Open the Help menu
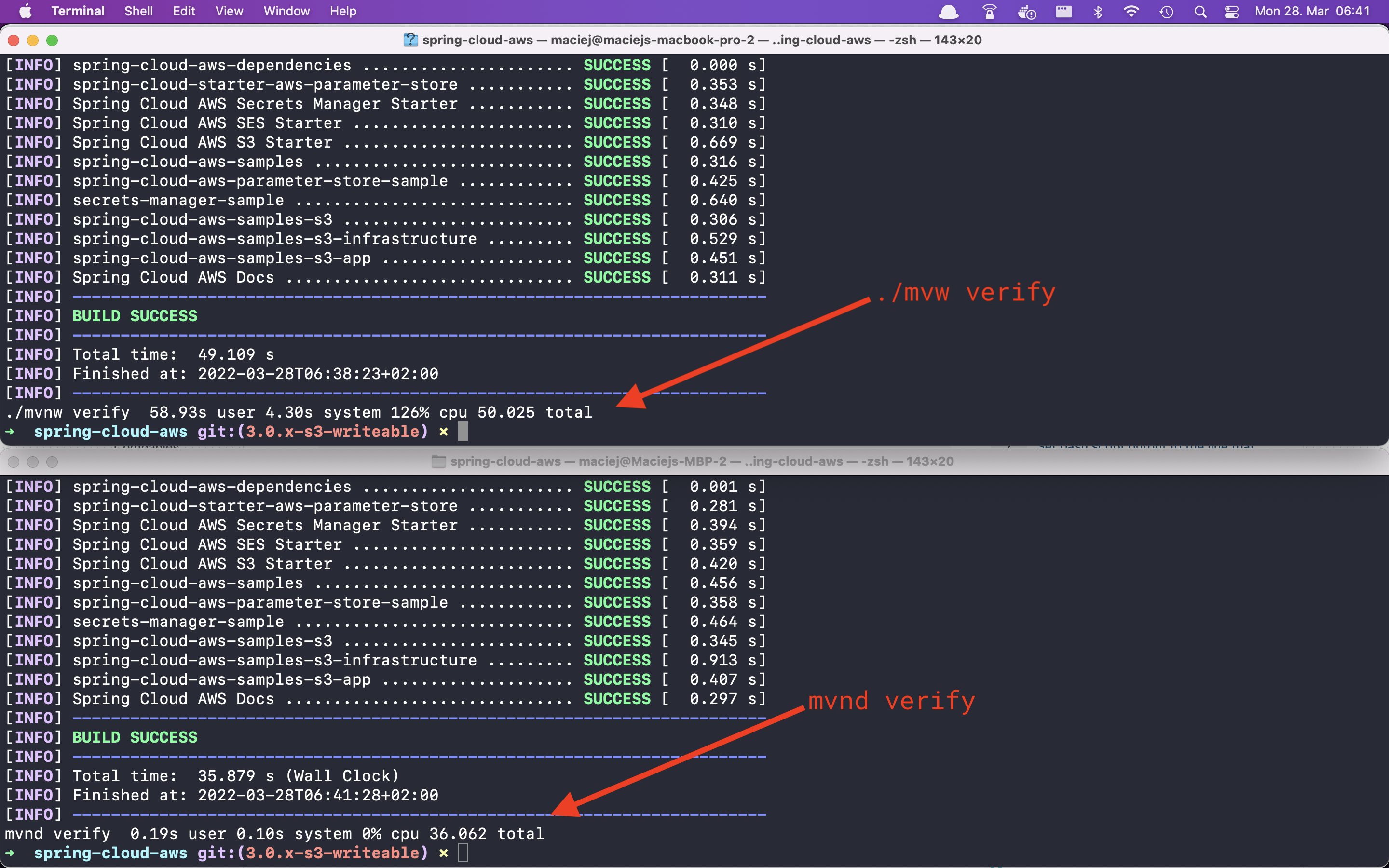The image size is (1389, 868). [342, 12]
